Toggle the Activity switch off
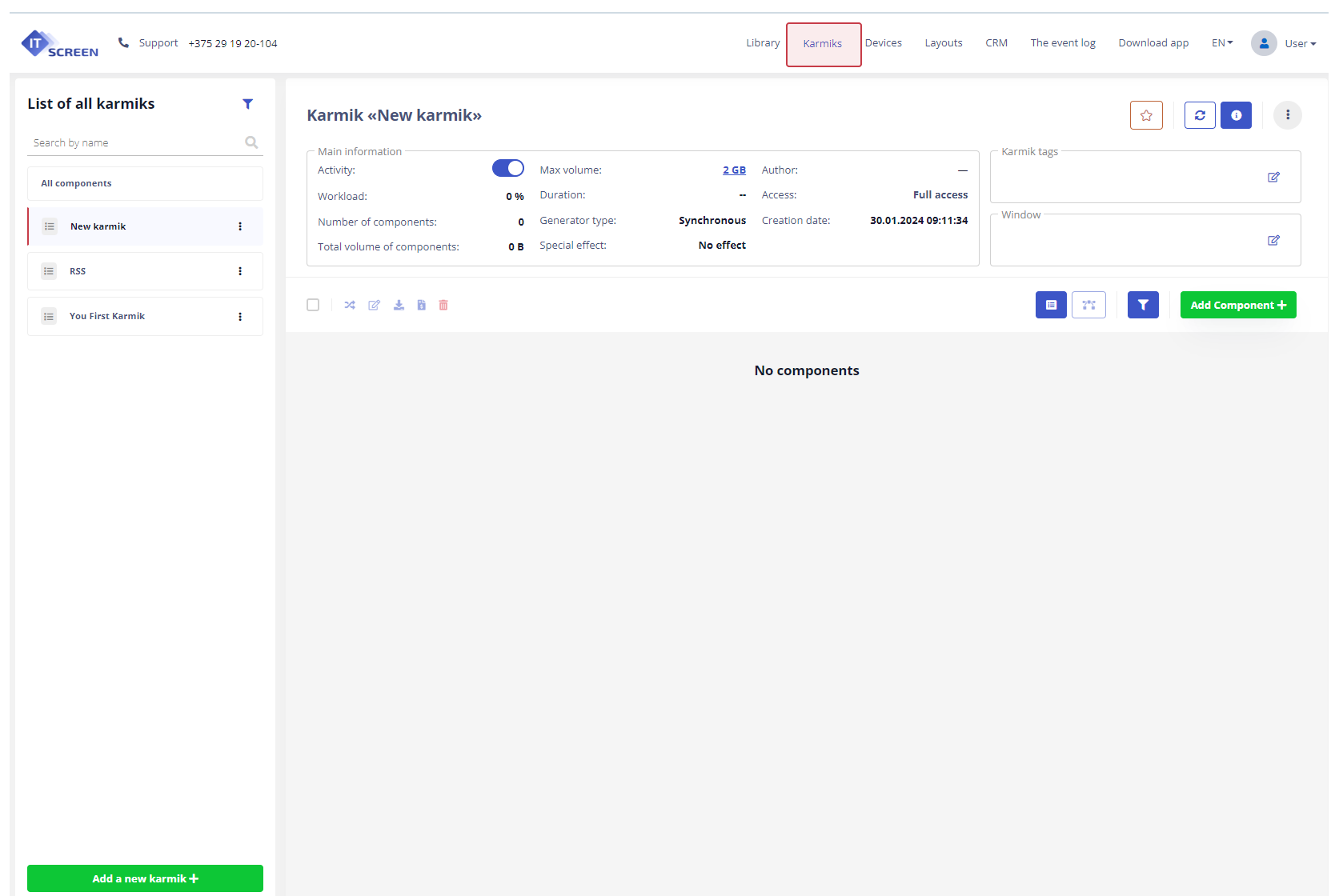1343x896 pixels. tap(507, 168)
